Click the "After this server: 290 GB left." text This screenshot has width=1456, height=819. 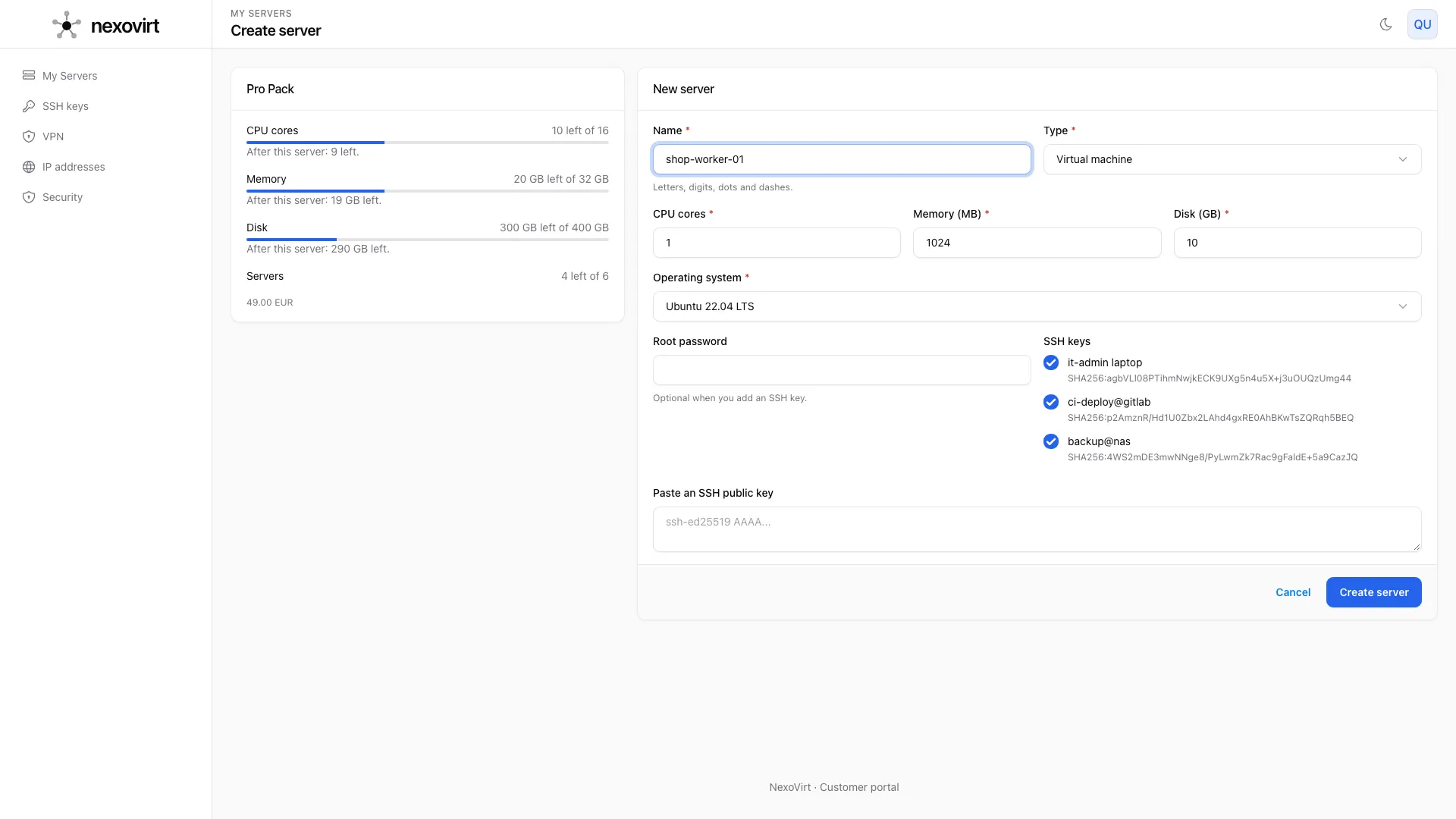point(318,249)
